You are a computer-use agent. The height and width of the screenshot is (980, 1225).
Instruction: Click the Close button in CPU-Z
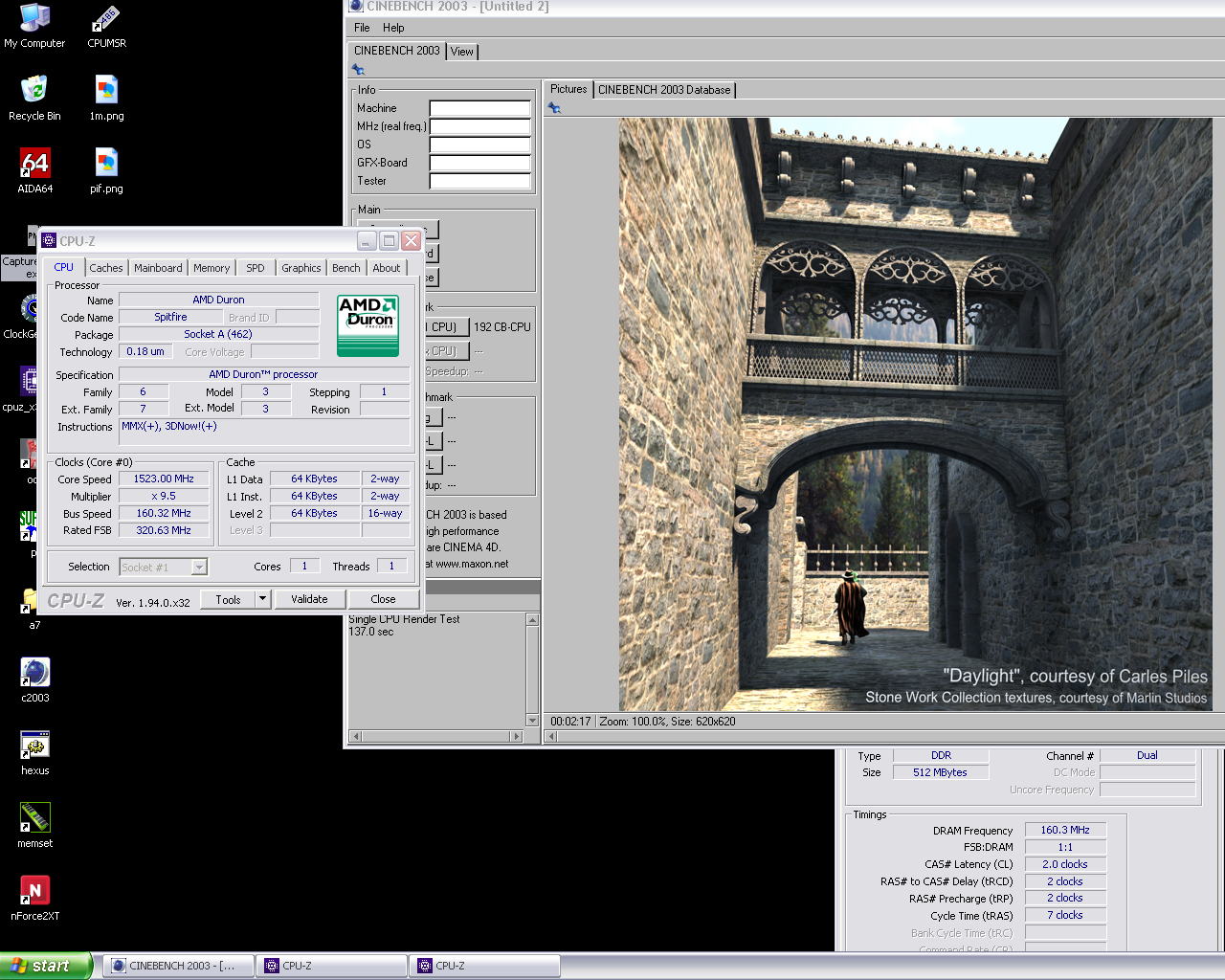(x=383, y=599)
